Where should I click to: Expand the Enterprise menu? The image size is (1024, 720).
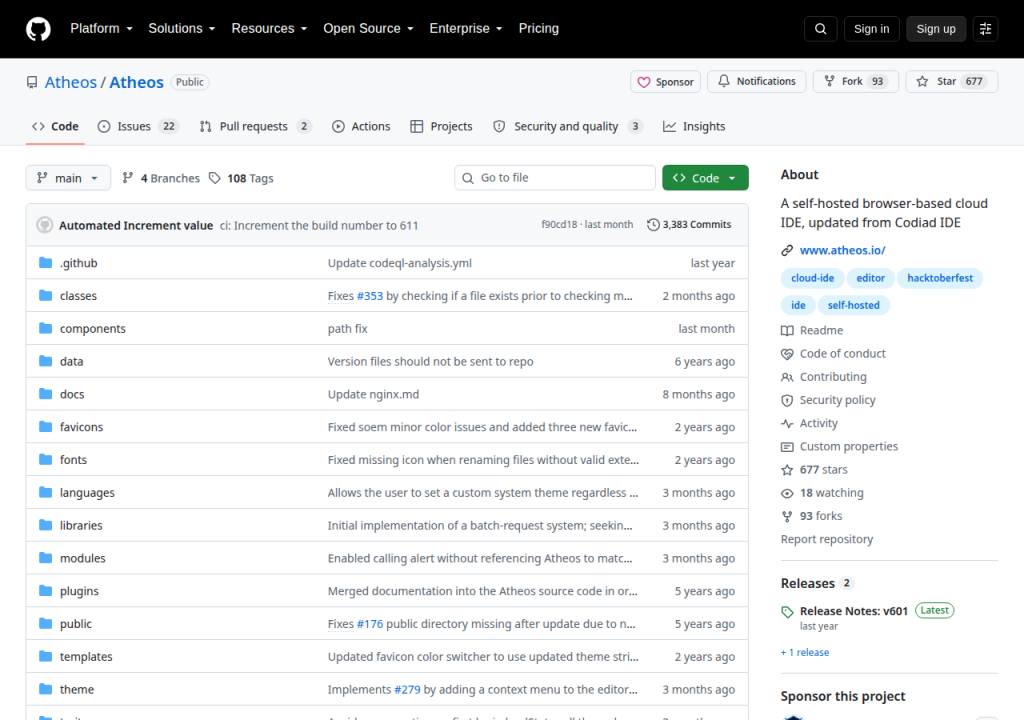pyautogui.click(x=466, y=29)
